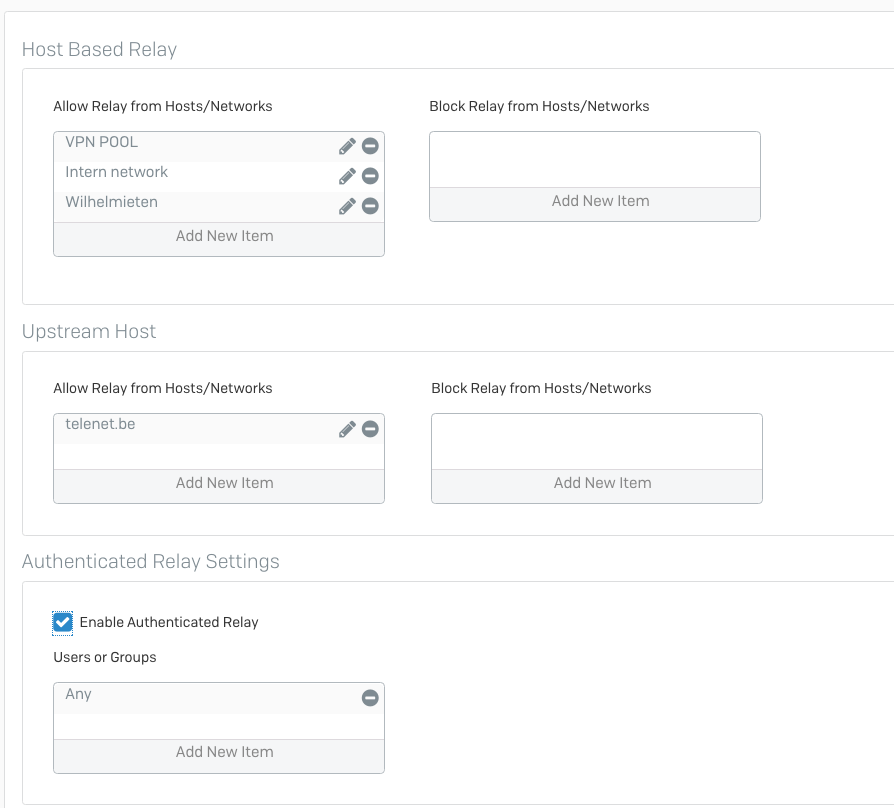The image size is (894, 808).
Task: Edit the telenet.be upstream host
Action: [x=347, y=429]
